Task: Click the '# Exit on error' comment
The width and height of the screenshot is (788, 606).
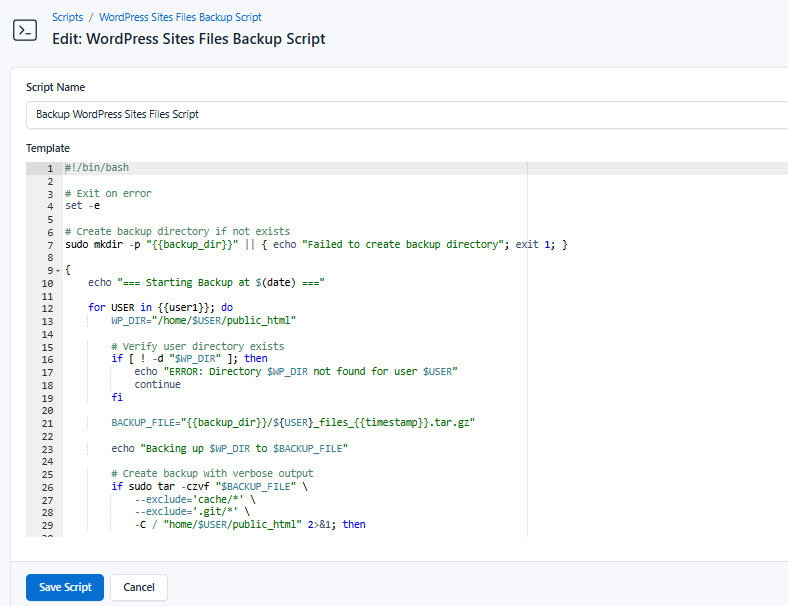Action: click(108, 193)
